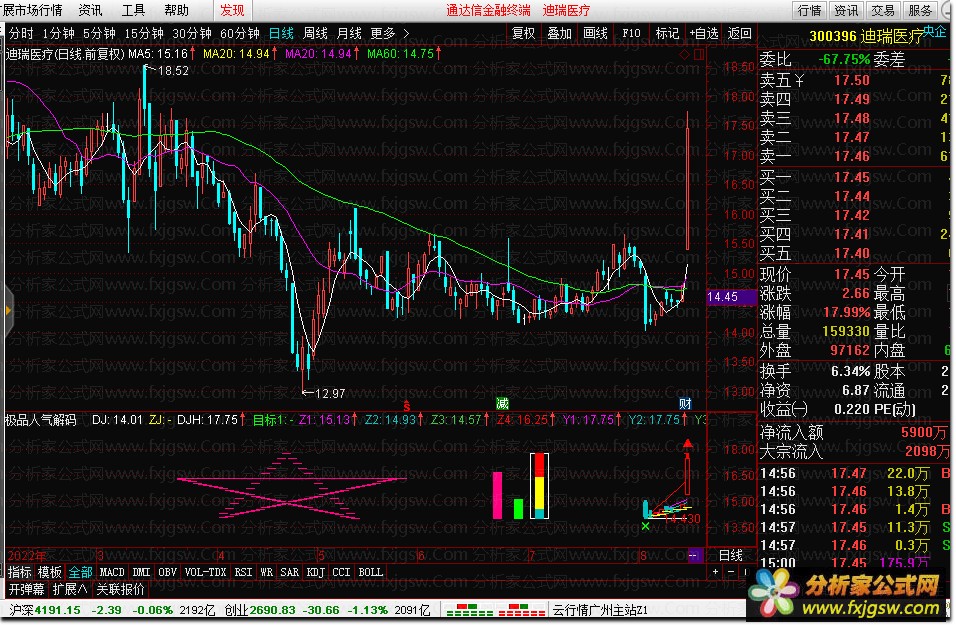Viewport: 956px width, 625px height.
Task: Switch to the VOL-TDX indicator
Action: [x=205, y=572]
